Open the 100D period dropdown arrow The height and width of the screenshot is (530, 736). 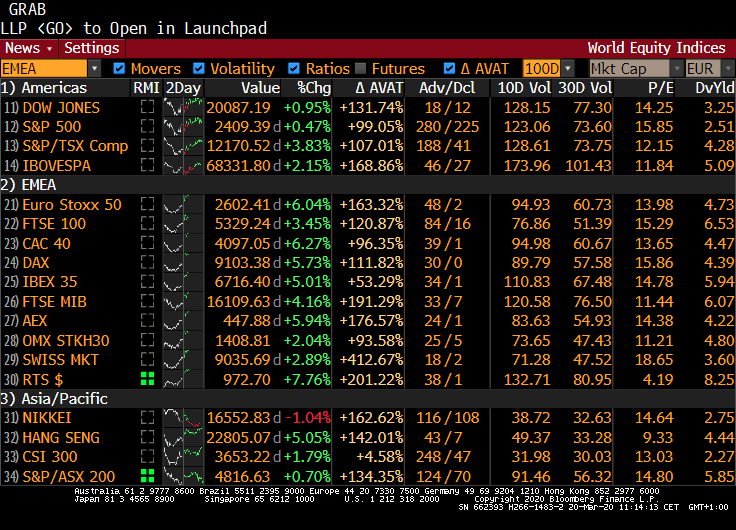[x=568, y=69]
